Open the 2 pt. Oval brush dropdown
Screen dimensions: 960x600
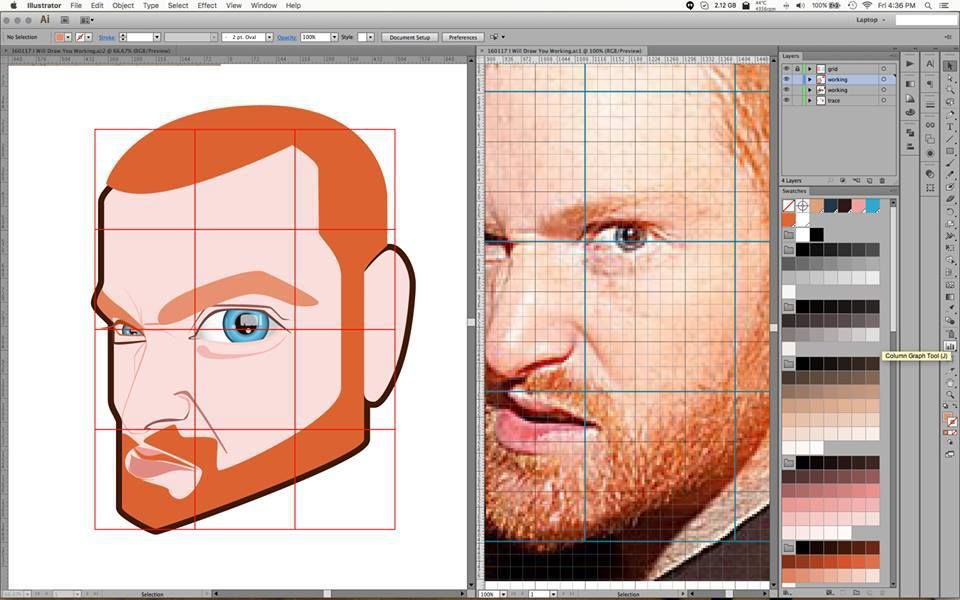(269, 37)
